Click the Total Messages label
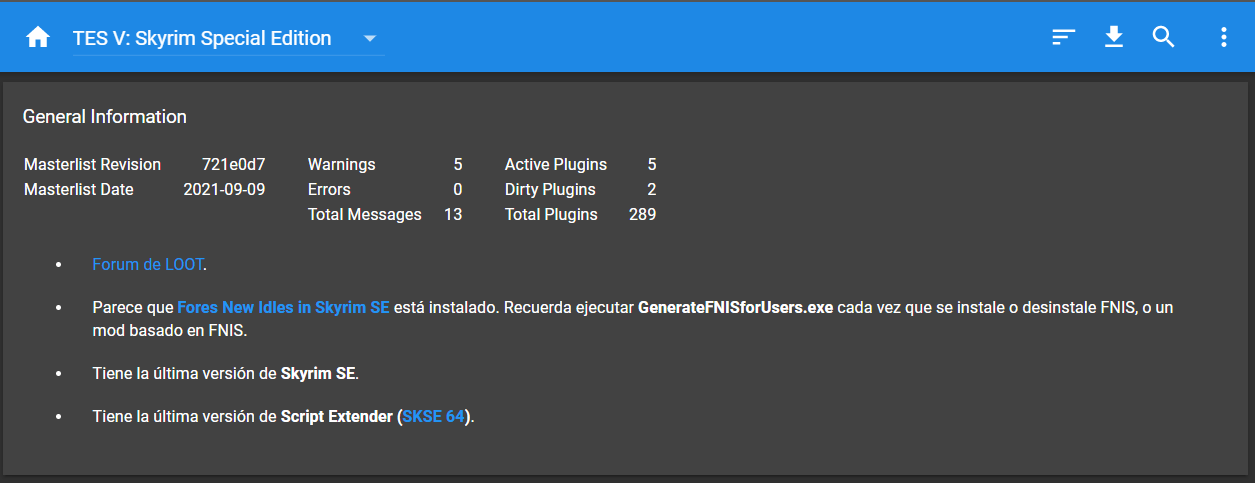1255x483 pixels. (x=365, y=214)
